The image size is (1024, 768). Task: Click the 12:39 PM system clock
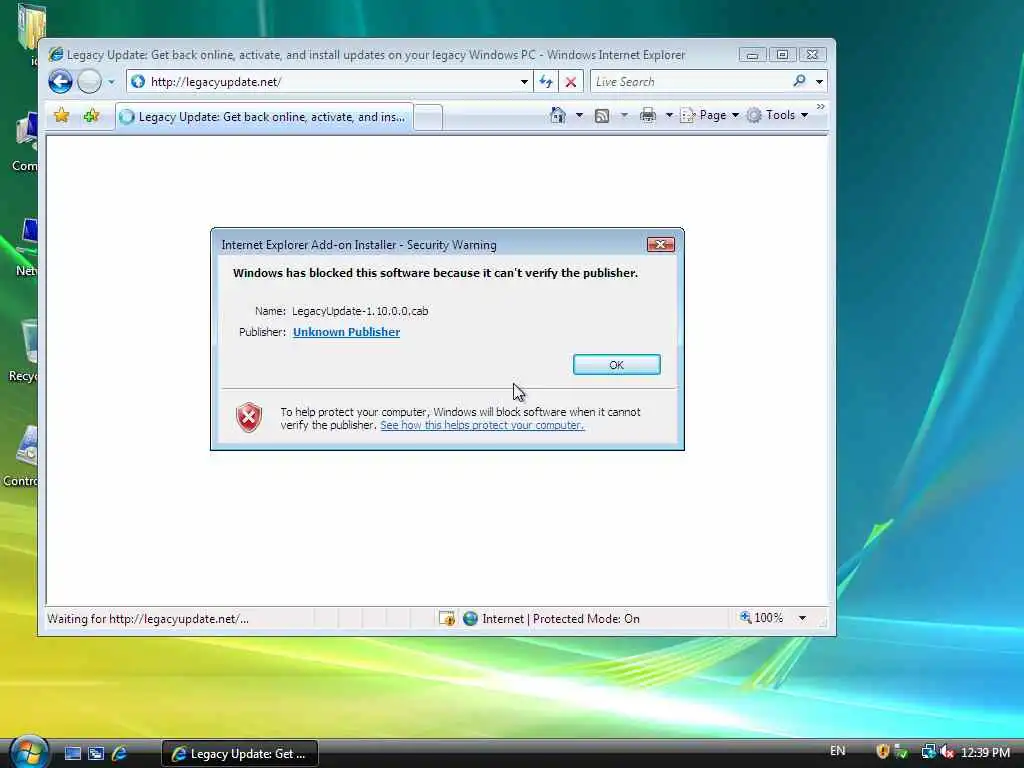(x=985, y=753)
